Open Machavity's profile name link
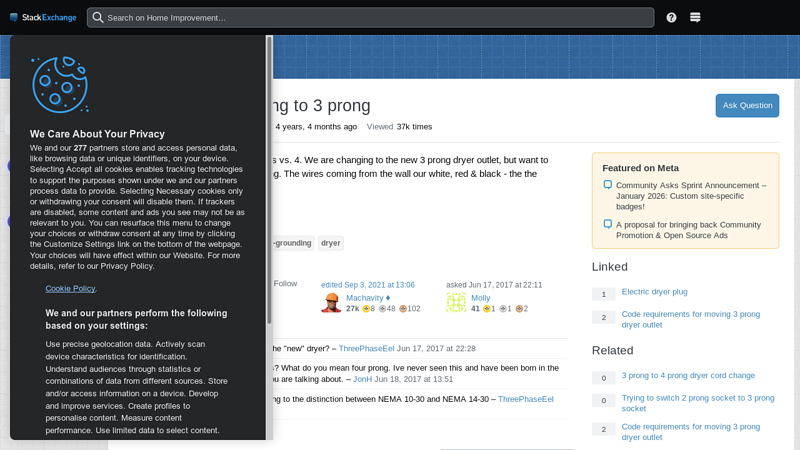 point(365,298)
